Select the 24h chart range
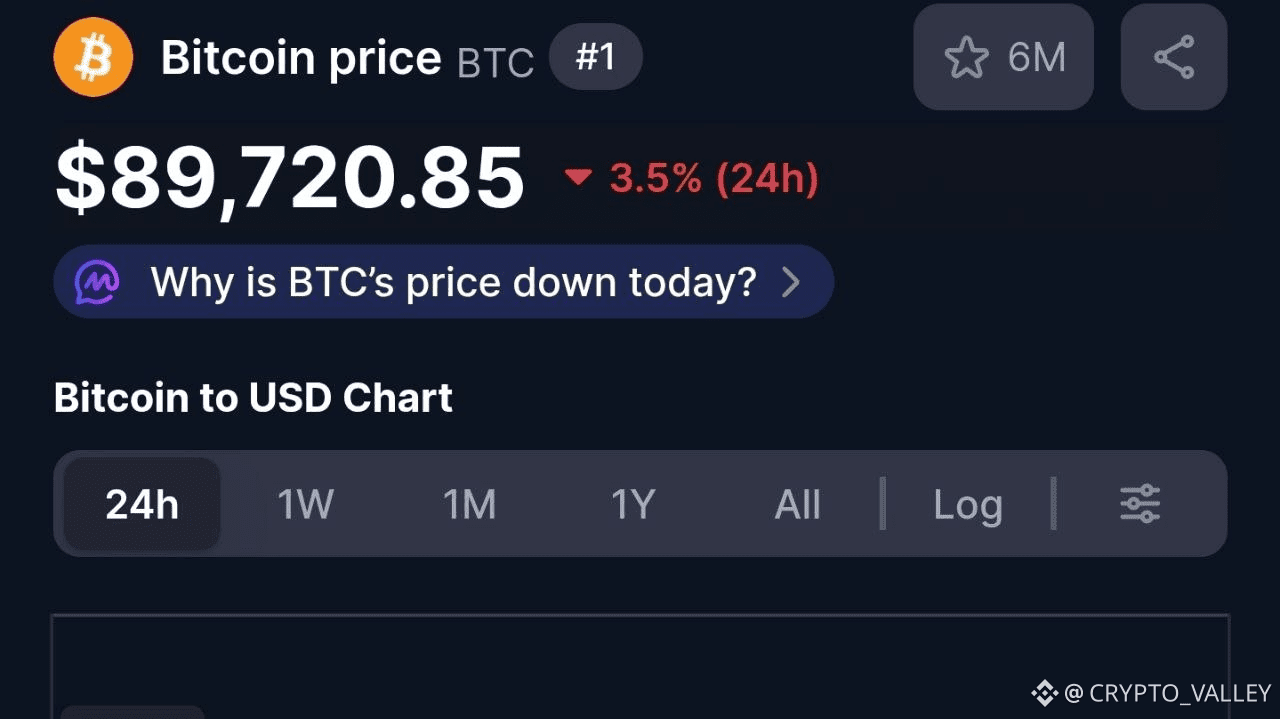Image resolution: width=1280 pixels, height=719 pixels. pos(142,505)
